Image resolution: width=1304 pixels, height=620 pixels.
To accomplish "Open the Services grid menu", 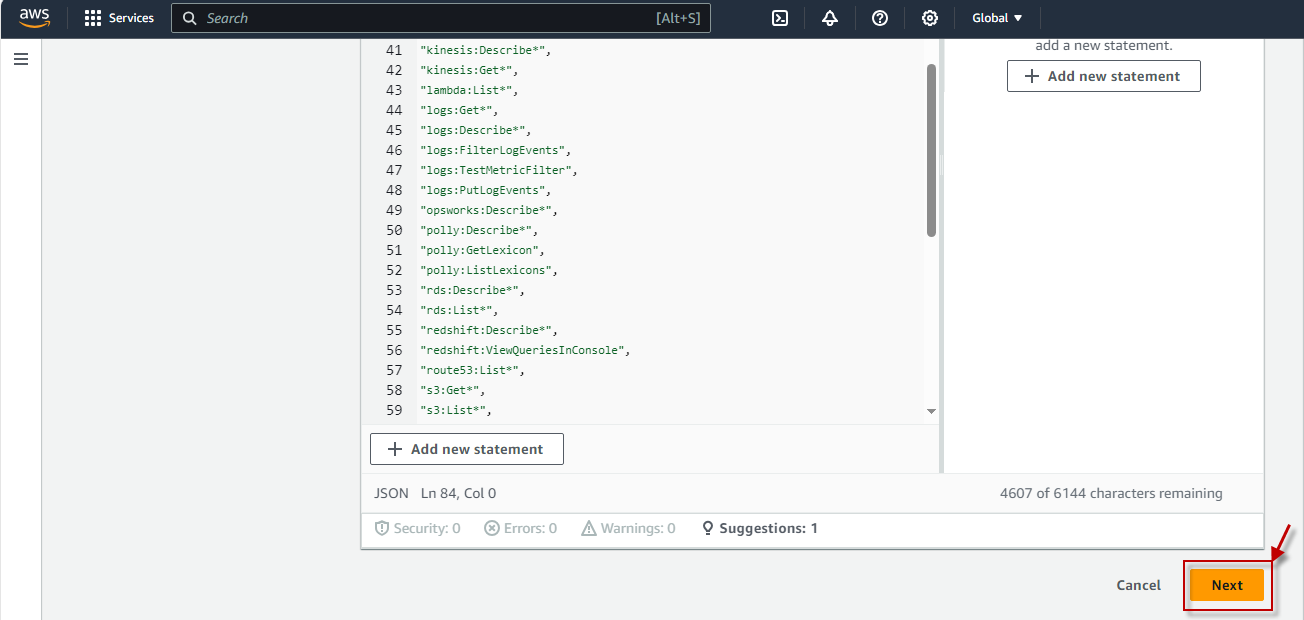I will tap(119, 18).
